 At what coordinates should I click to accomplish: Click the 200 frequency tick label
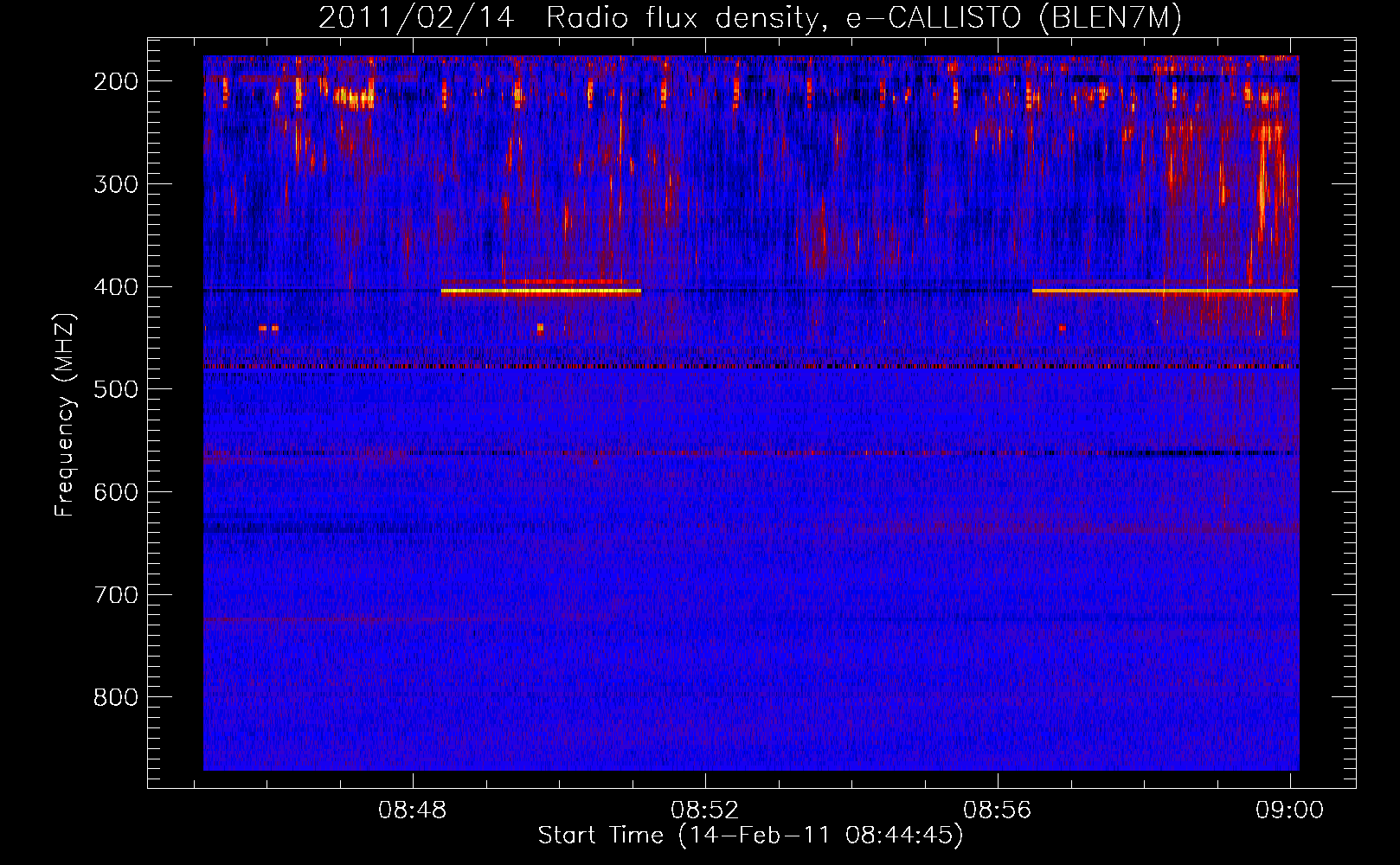tap(116, 81)
